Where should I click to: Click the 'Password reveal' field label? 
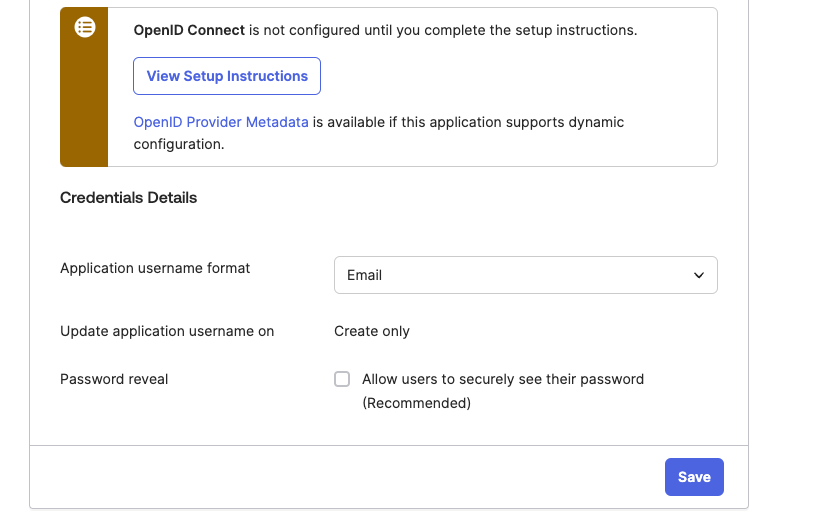pyautogui.click(x=114, y=379)
